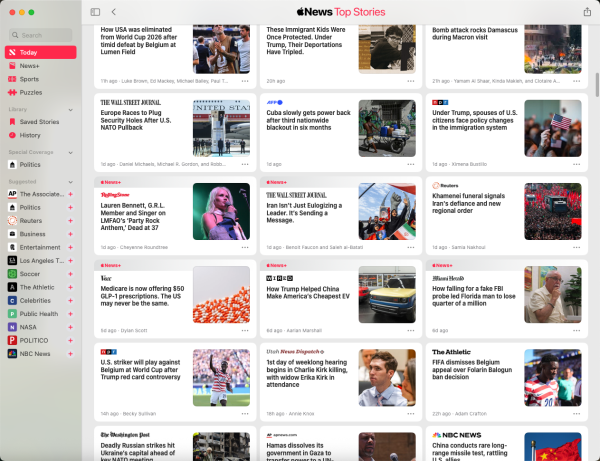Viewport: 600px width, 461px height.
Task: Follow NASA with plus button
Action: (70, 327)
